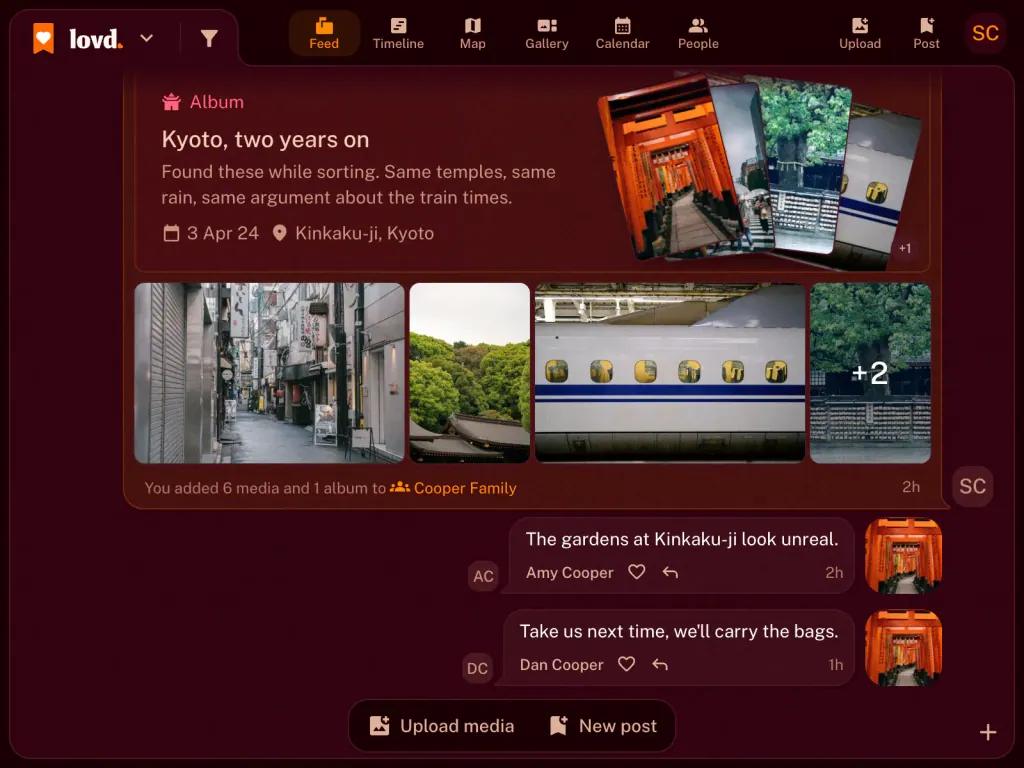Click the Upload media button
1024x768 pixels.
click(x=441, y=726)
